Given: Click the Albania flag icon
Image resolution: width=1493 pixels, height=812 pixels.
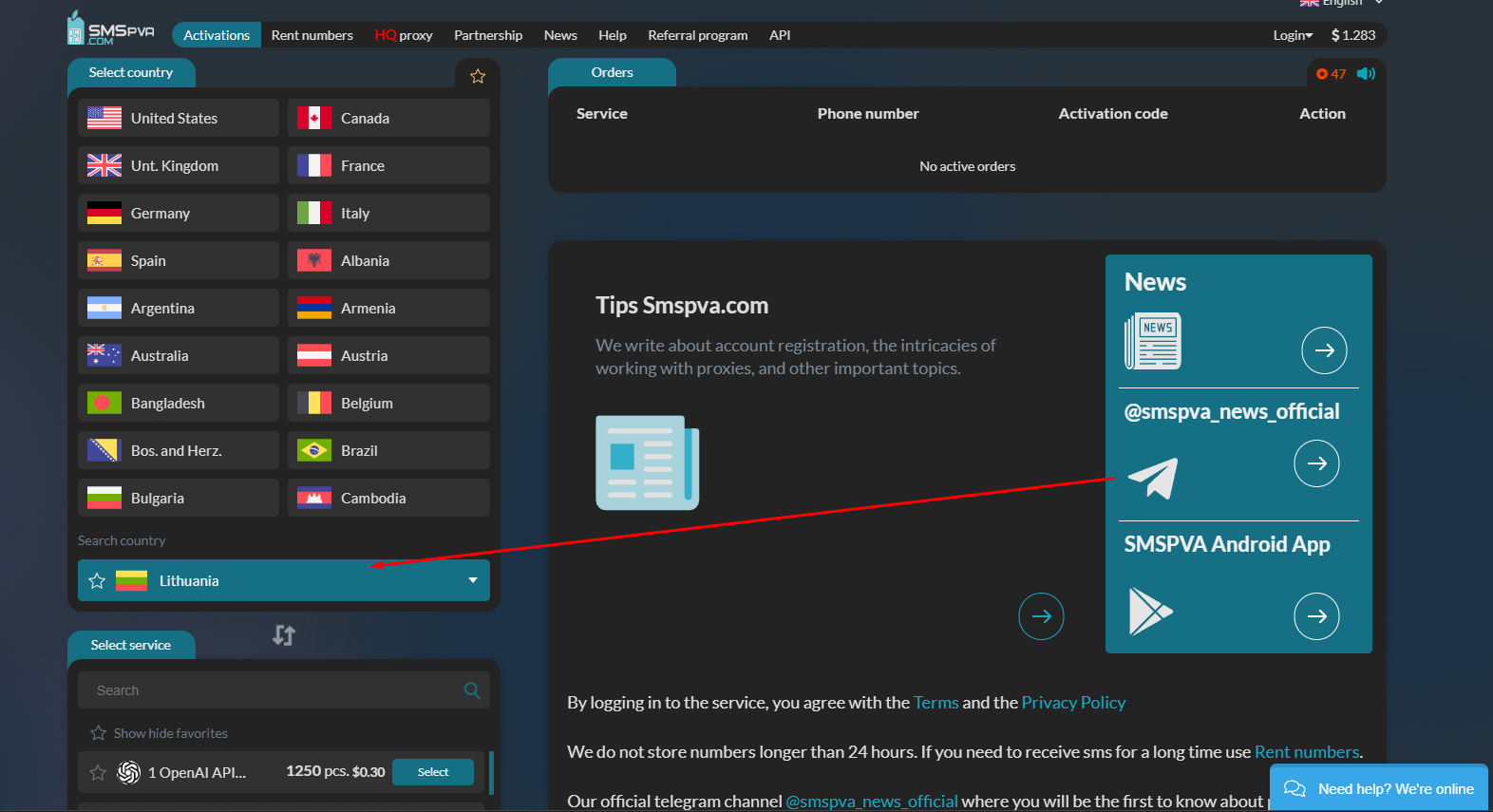Looking at the screenshot, I should click(x=314, y=260).
